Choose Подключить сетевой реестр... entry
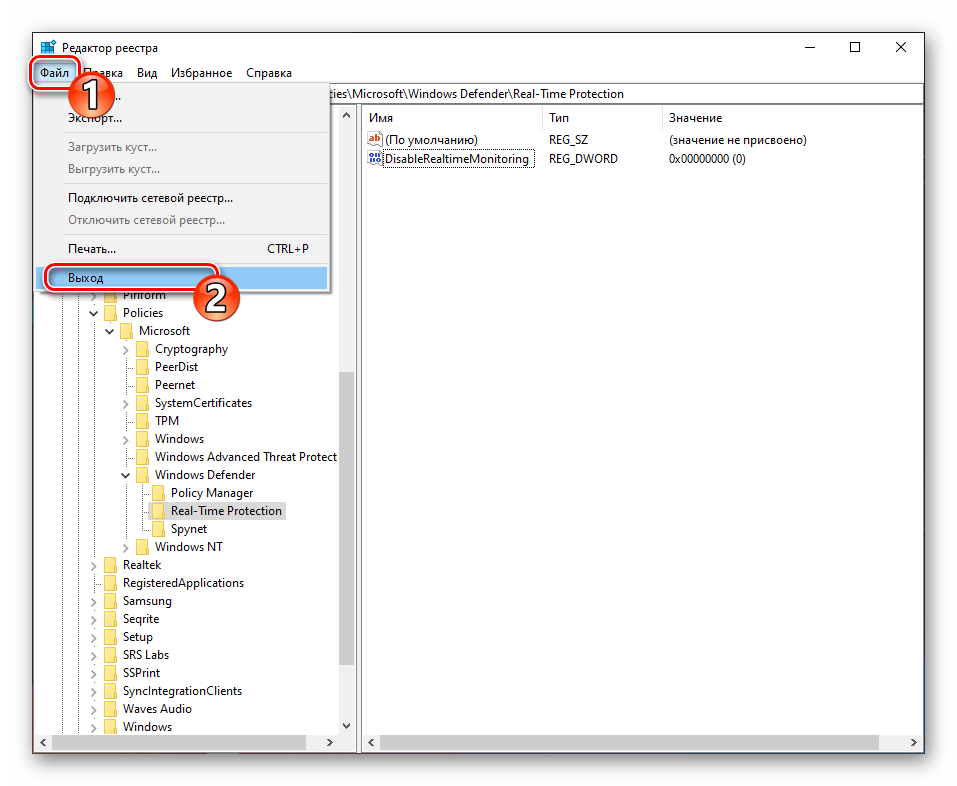This screenshot has height=786, width=957. pos(182,198)
